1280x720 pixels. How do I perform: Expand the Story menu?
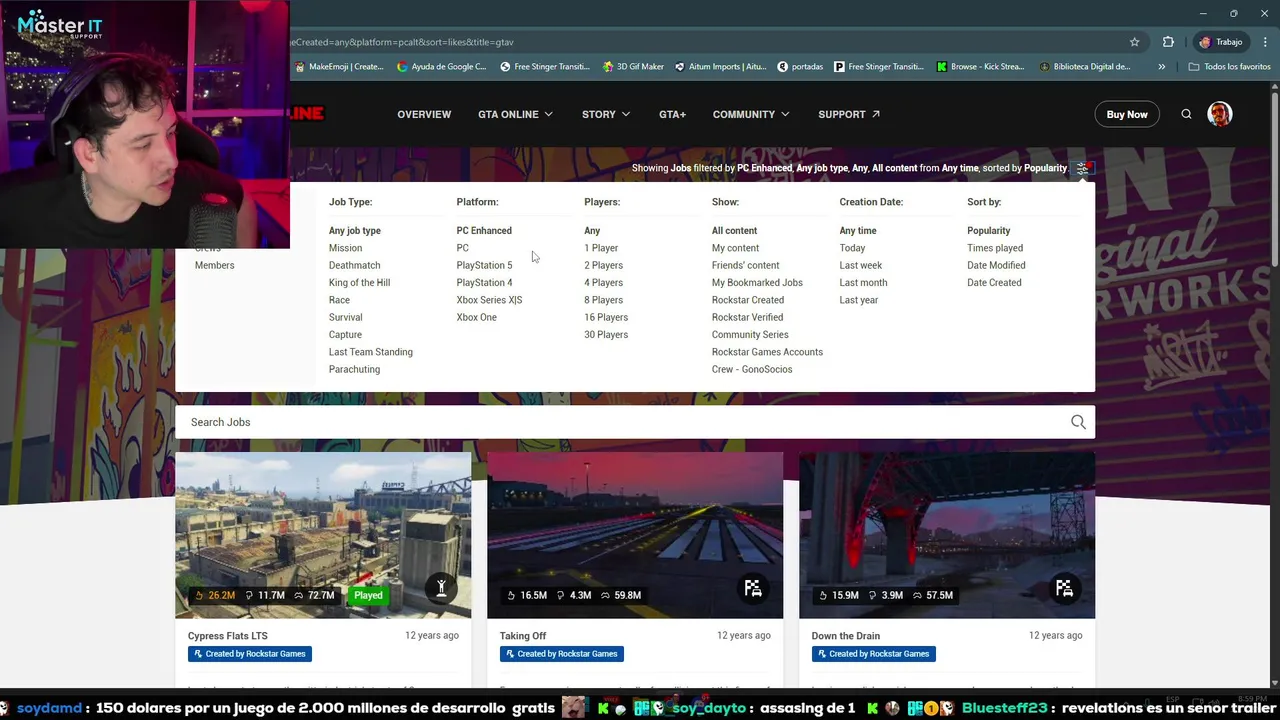click(606, 114)
